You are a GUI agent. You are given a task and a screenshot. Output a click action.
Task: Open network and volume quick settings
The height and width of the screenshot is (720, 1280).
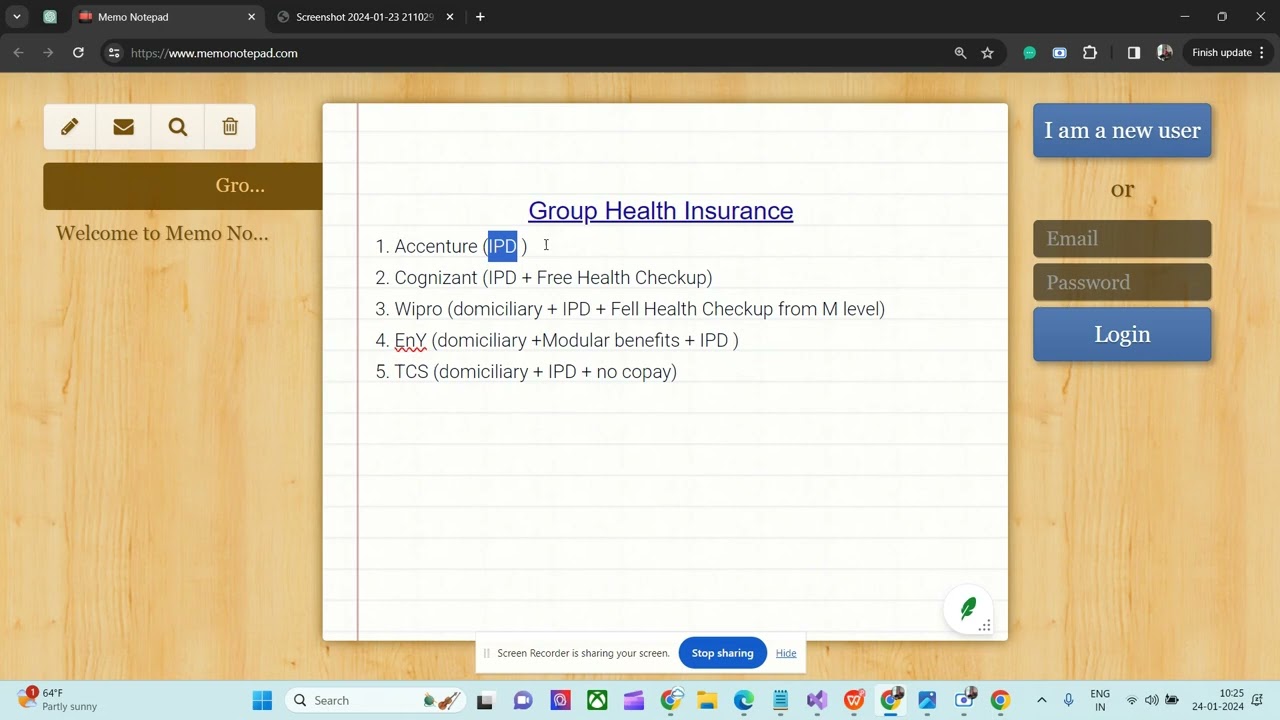coord(1152,700)
